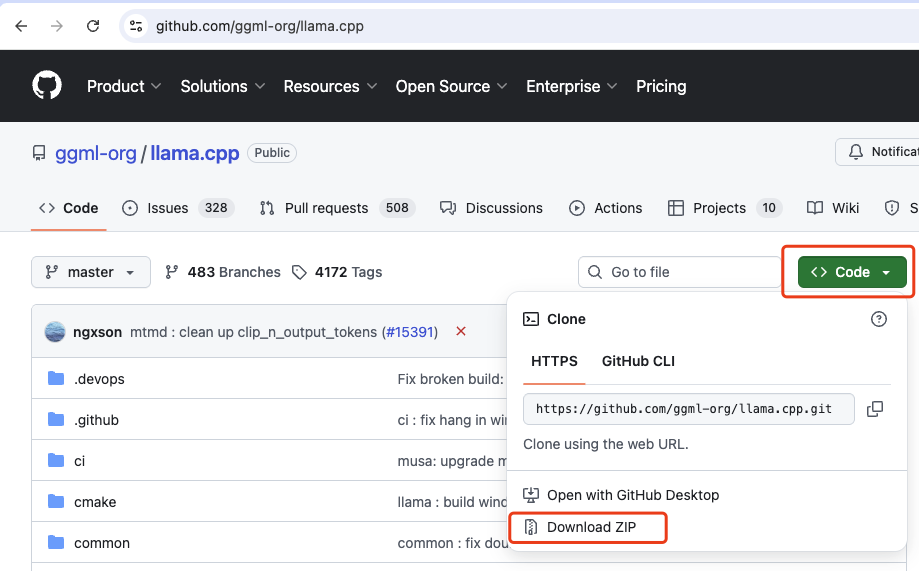This screenshot has height=571, width=919.
Task: Expand the Resources menu
Action: pos(330,86)
